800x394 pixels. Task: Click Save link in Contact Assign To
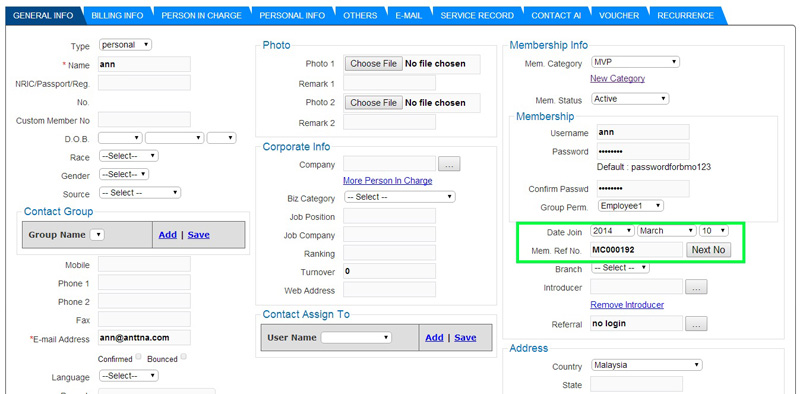click(465, 337)
